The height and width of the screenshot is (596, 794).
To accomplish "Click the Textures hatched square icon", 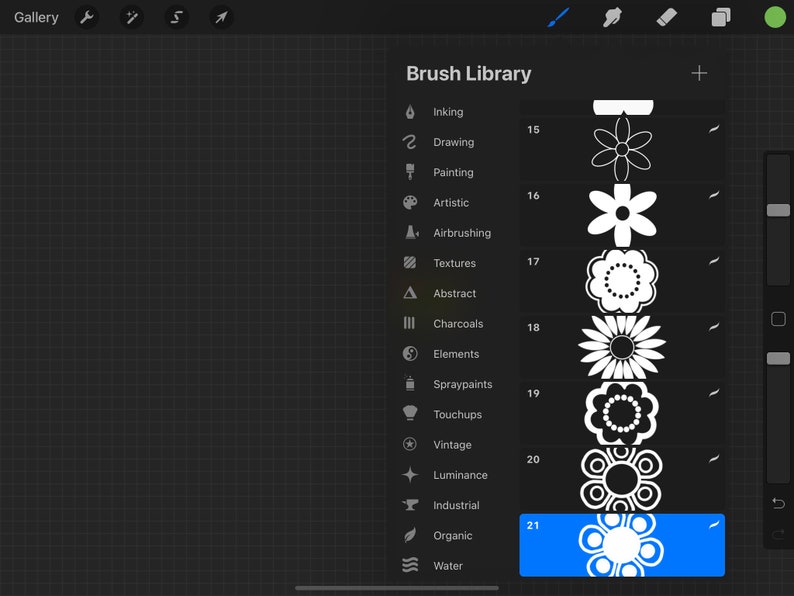I will (x=410, y=263).
